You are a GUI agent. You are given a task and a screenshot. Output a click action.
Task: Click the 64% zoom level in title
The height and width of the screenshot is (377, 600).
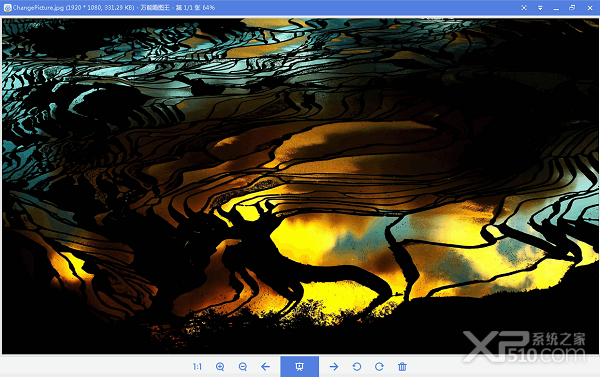(x=209, y=8)
